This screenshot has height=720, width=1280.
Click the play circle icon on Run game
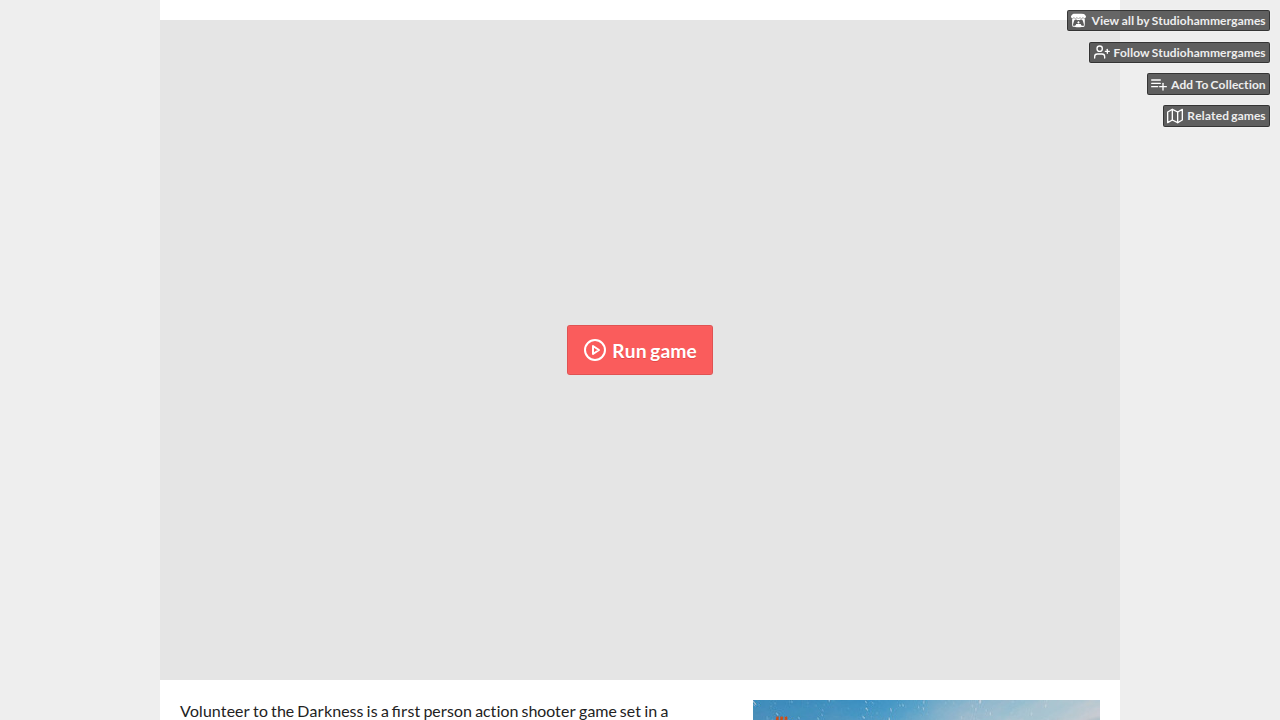595,350
